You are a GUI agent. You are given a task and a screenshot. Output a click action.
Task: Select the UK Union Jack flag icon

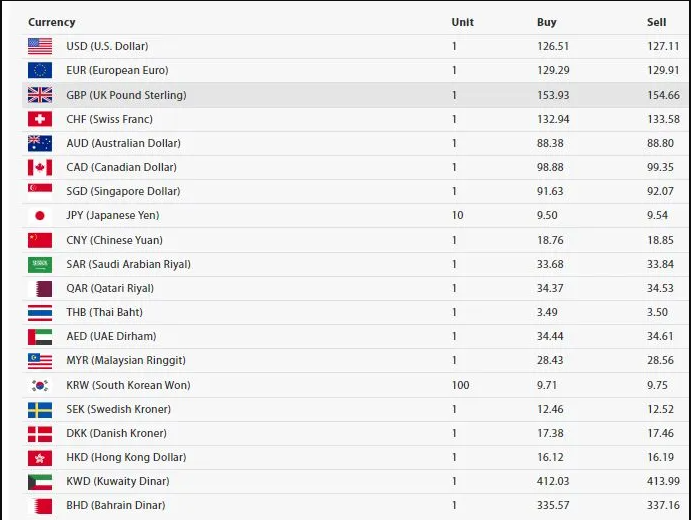click(40, 95)
